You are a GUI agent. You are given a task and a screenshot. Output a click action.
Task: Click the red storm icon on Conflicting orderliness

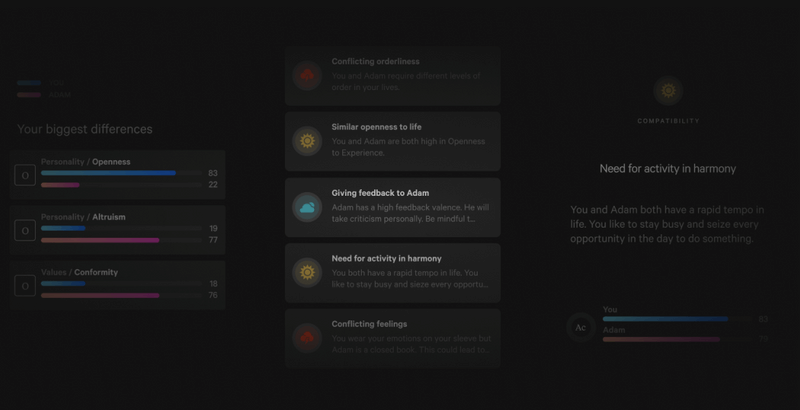307,75
